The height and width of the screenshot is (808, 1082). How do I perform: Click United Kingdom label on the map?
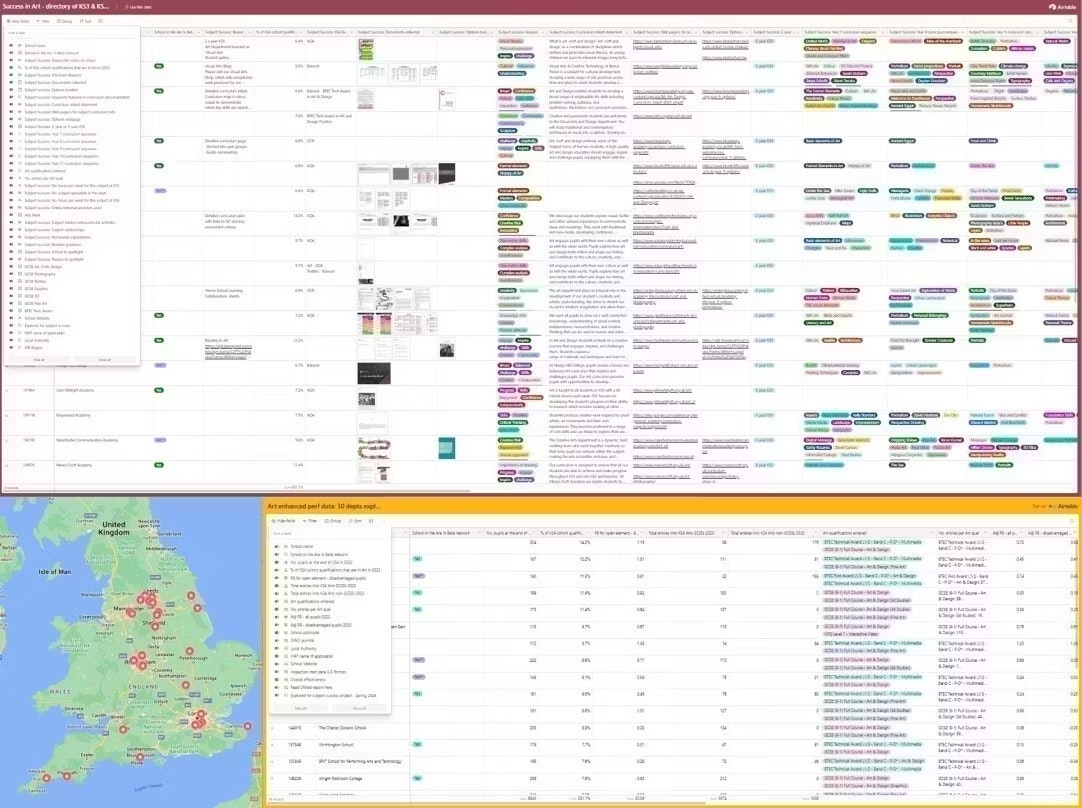tap(114, 529)
